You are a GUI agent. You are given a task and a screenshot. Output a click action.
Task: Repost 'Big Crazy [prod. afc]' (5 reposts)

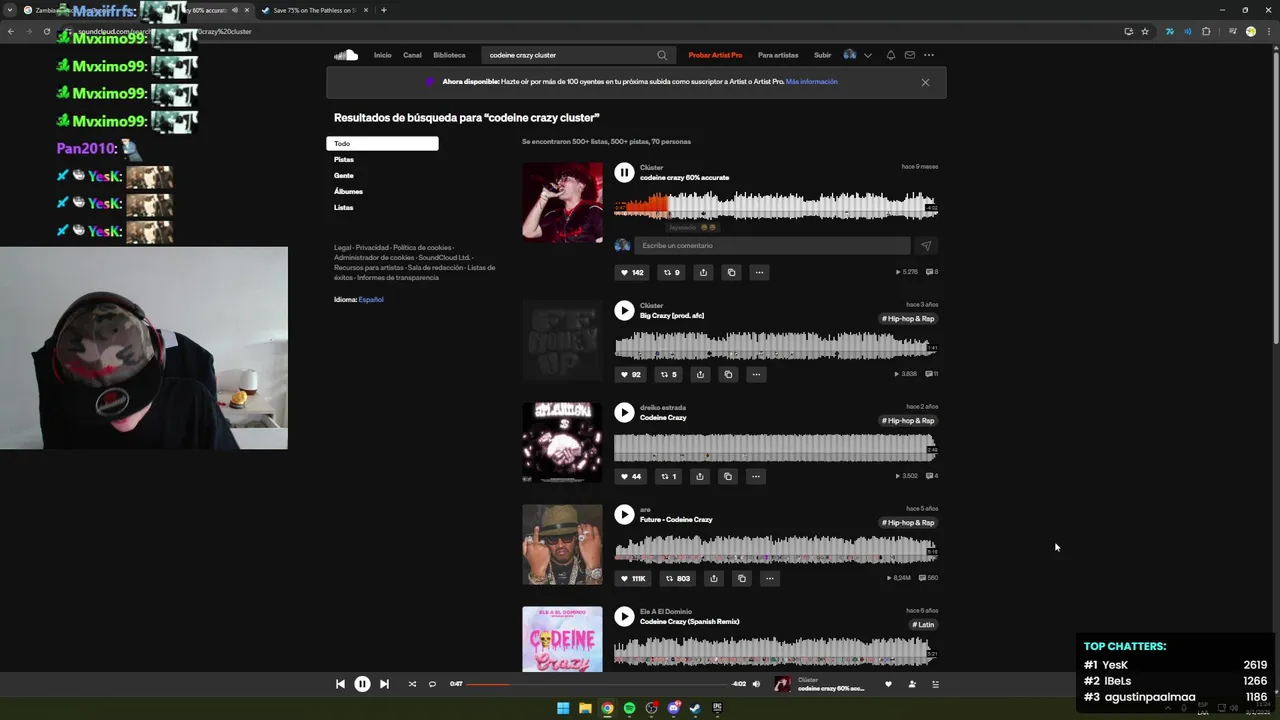[668, 374]
